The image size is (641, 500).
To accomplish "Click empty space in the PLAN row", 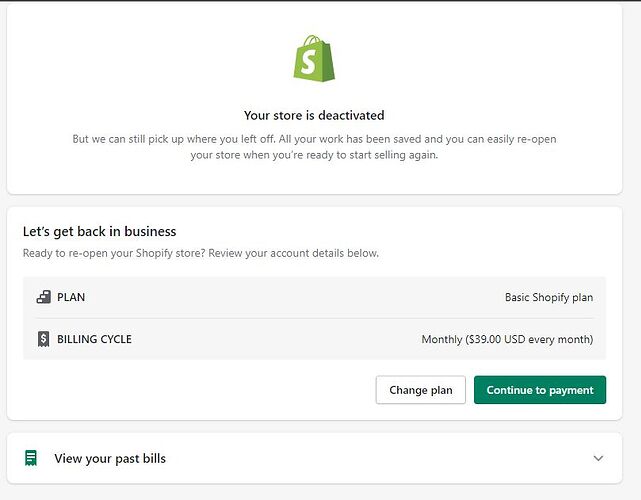I will click(x=300, y=297).
